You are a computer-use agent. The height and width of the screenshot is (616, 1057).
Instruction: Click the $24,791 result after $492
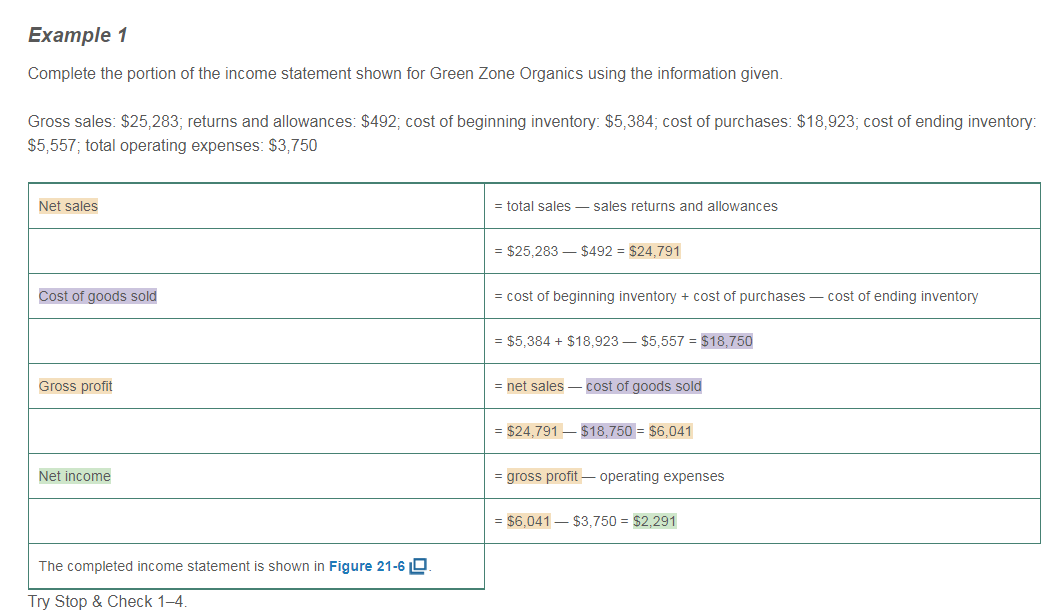click(x=655, y=251)
